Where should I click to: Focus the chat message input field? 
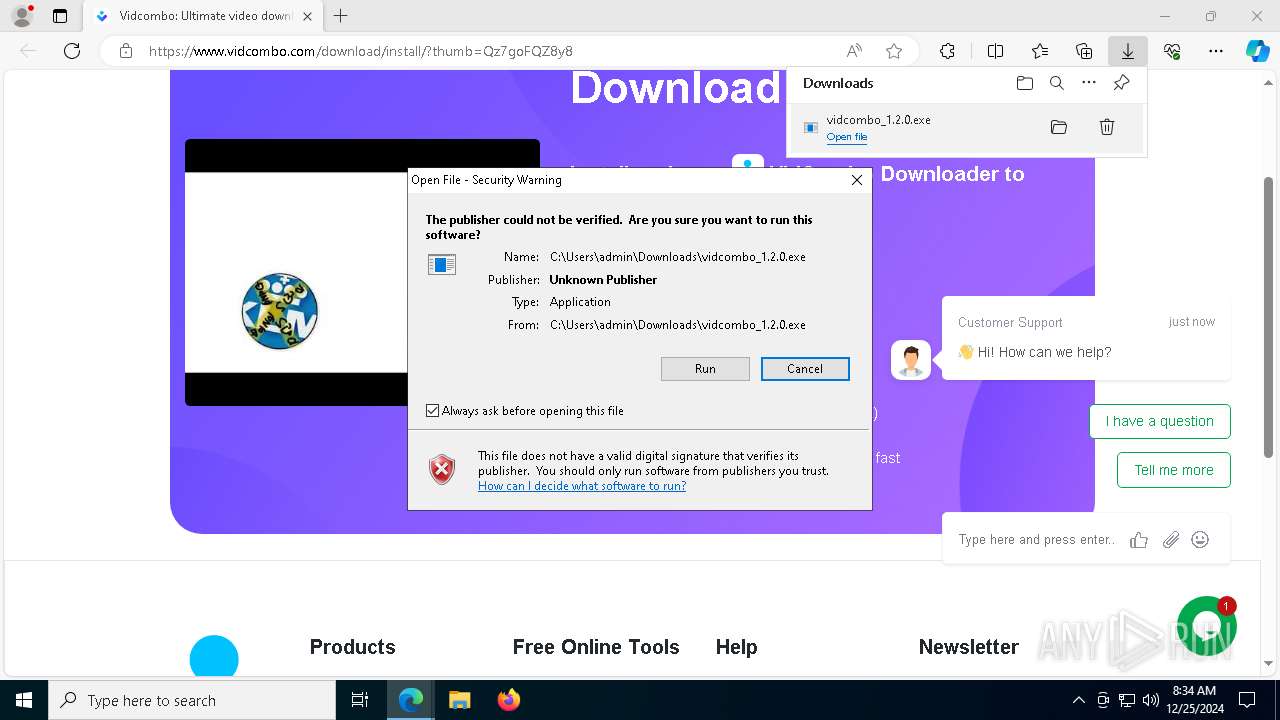(1037, 540)
